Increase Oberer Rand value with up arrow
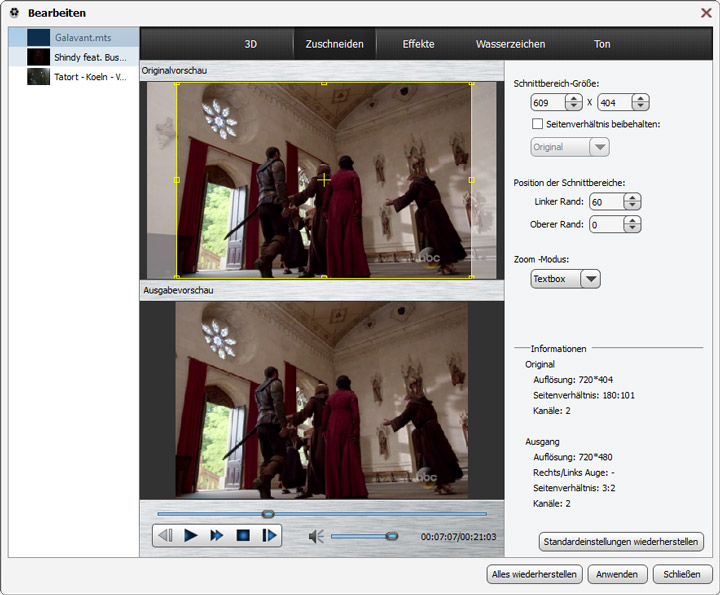Screen dimensions: 720x595 pyautogui.click(x=632, y=220)
